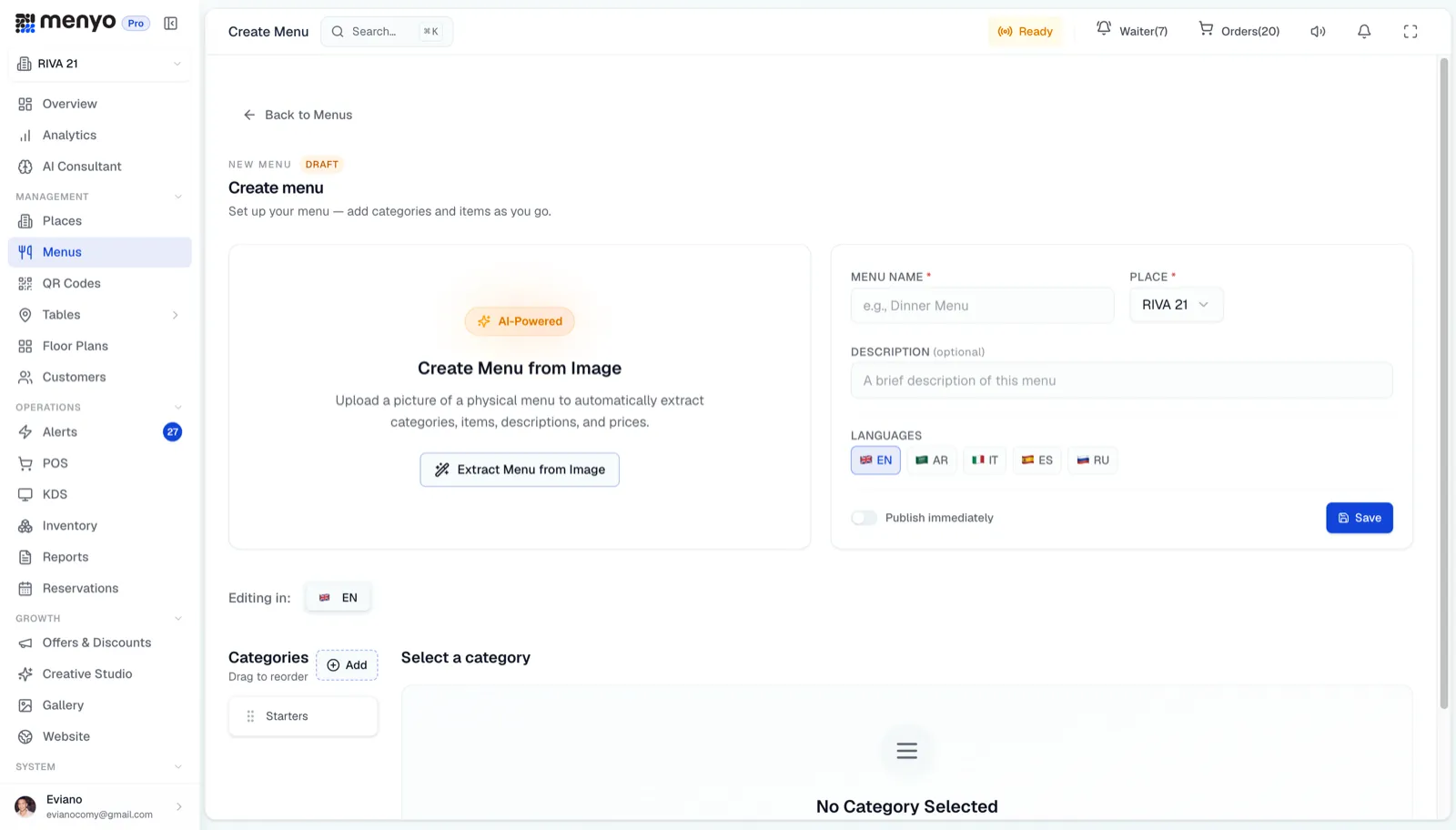Screen dimensions: 1456x830
Task: Click the Ready status indicator
Action: point(1025,32)
